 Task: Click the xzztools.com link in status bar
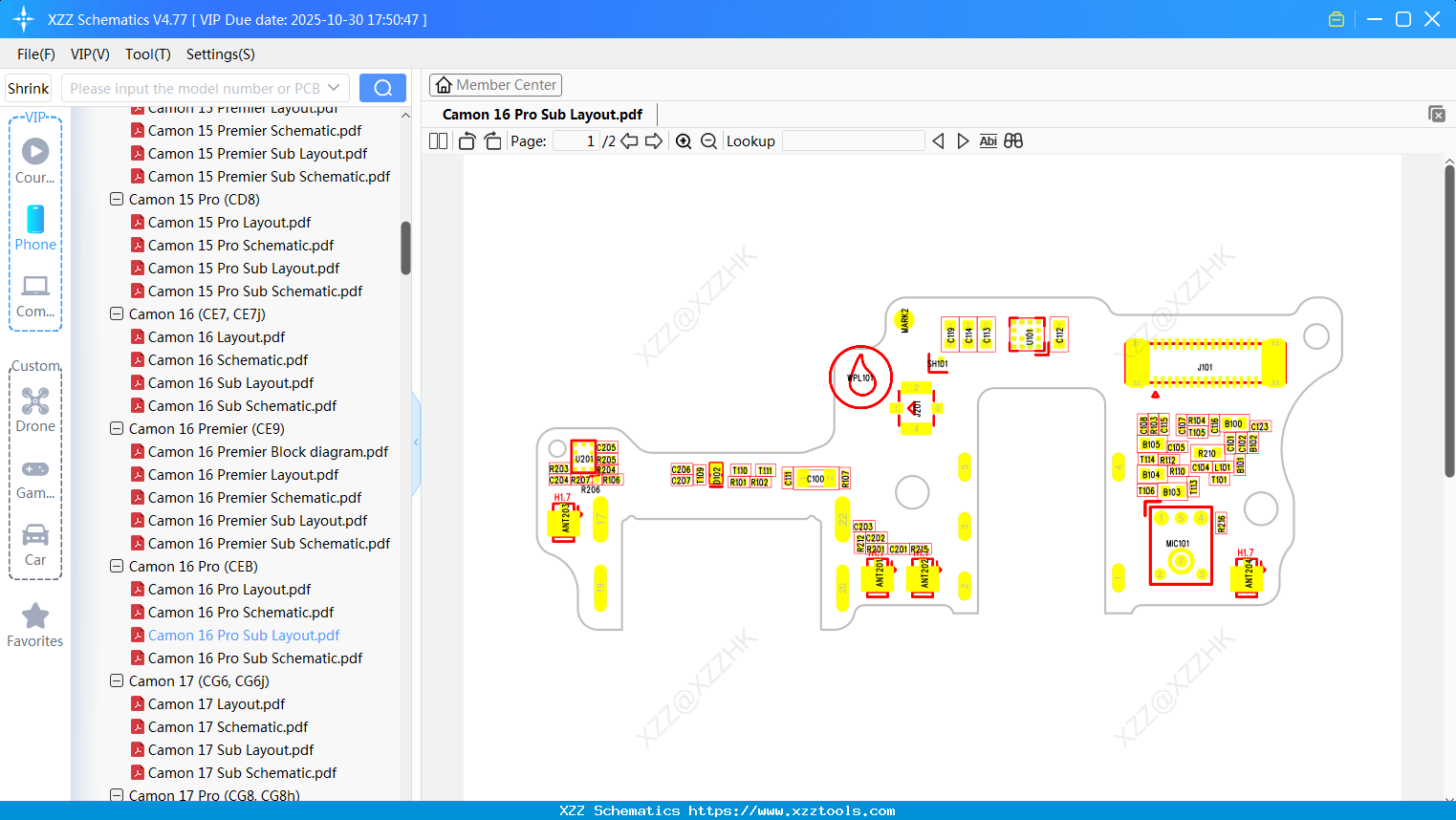coord(792,810)
